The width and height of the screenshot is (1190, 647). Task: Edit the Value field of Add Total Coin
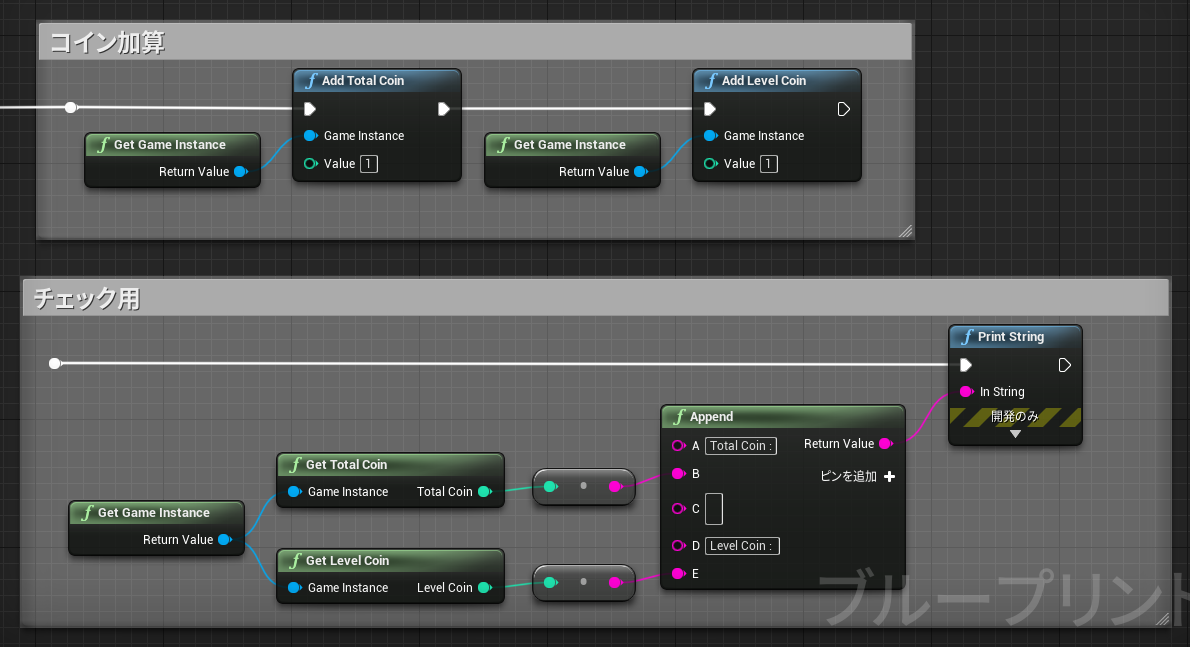(x=369, y=164)
